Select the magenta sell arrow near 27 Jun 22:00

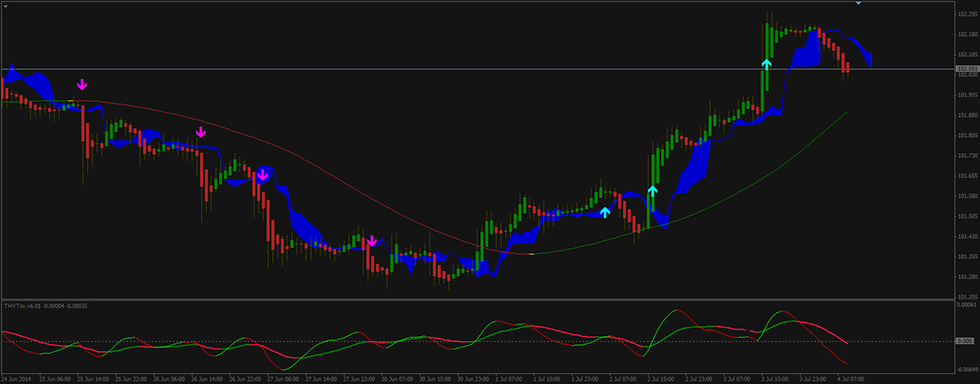[x=371, y=241]
